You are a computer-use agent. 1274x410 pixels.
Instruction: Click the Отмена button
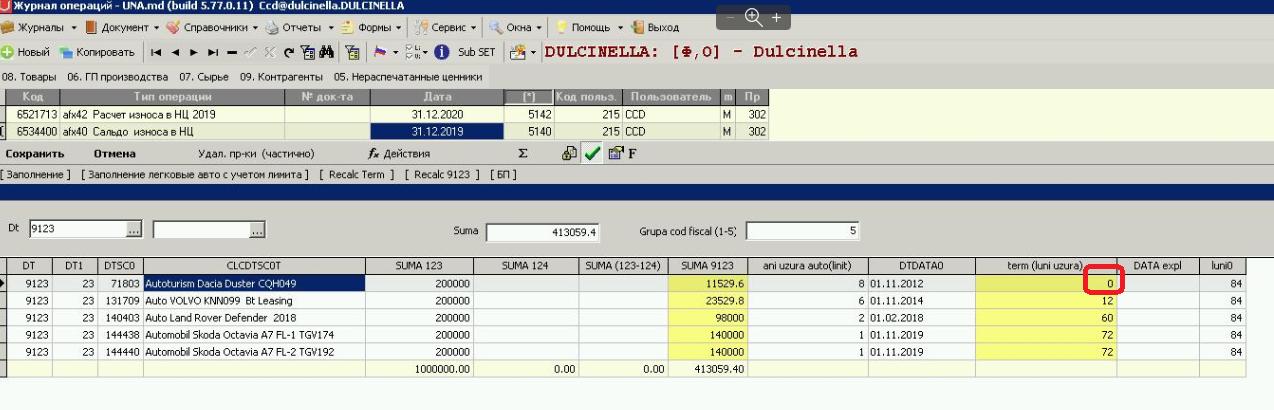coord(114,154)
